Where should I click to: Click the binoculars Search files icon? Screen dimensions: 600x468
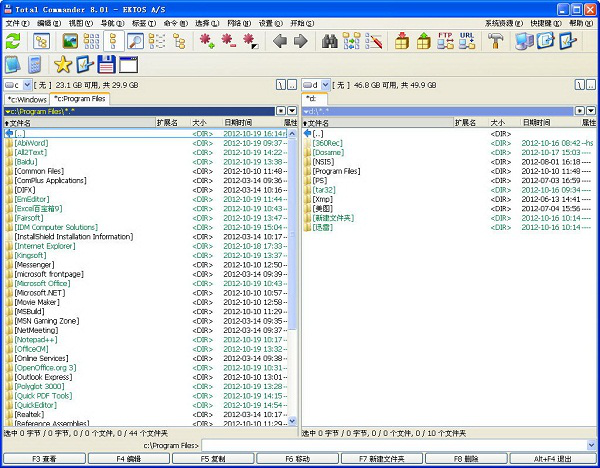tap(329, 41)
